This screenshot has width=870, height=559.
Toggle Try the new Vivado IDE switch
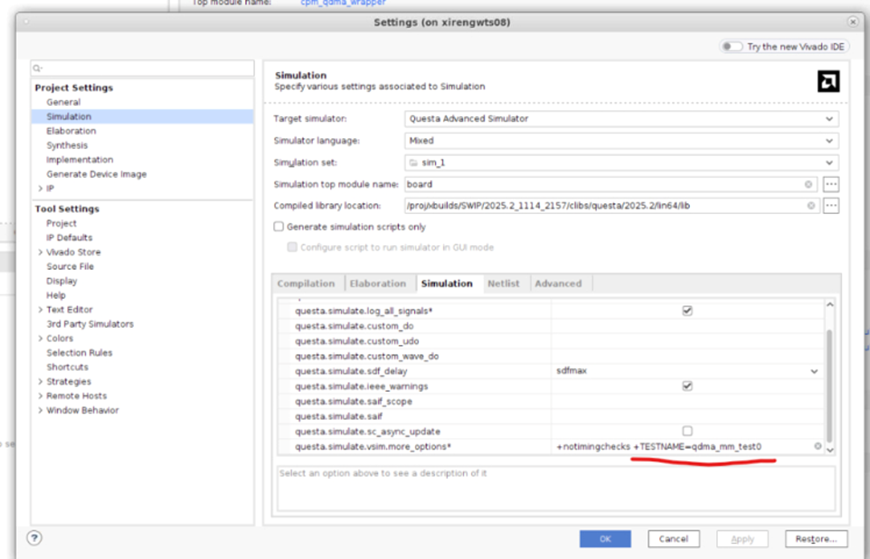732,47
